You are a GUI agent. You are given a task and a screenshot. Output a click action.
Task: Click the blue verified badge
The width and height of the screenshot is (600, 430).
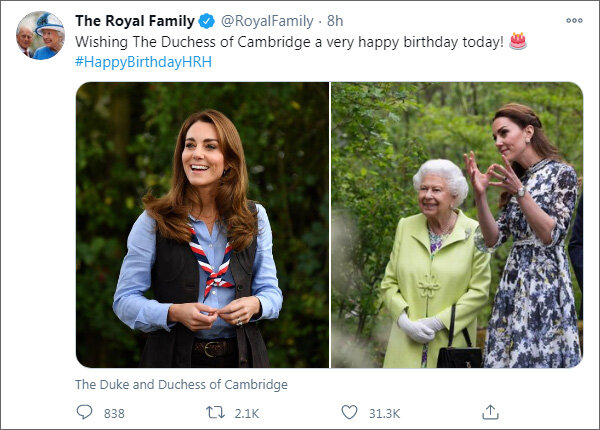click(207, 21)
